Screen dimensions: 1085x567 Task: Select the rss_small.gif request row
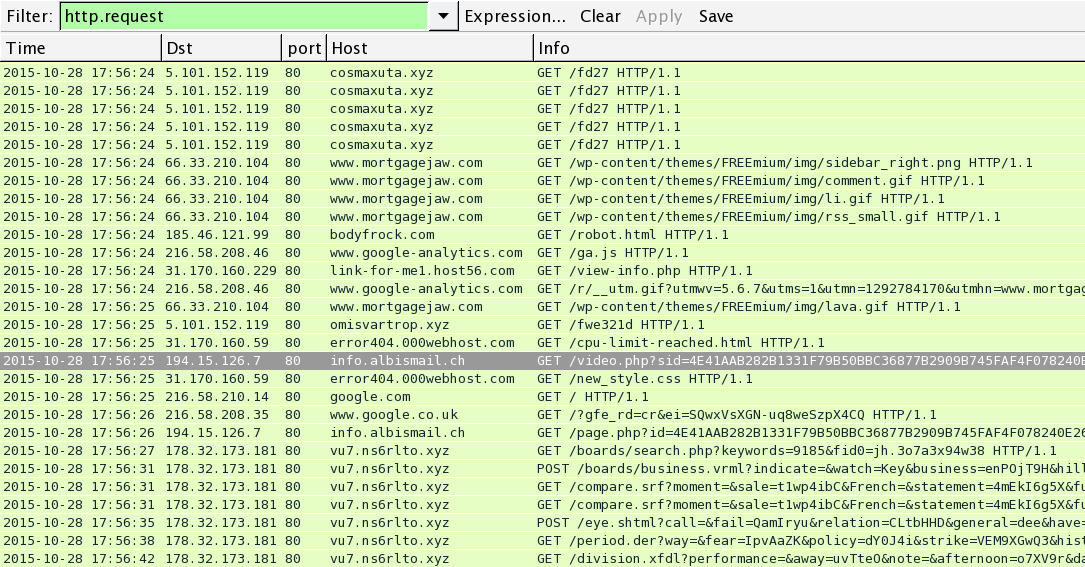pyautogui.click(x=542, y=217)
